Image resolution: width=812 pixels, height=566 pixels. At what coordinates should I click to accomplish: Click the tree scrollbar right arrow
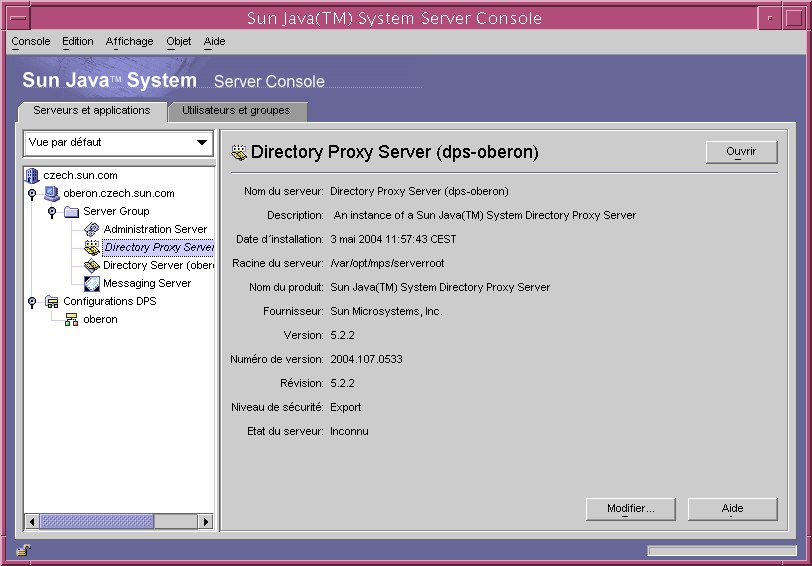(206, 521)
